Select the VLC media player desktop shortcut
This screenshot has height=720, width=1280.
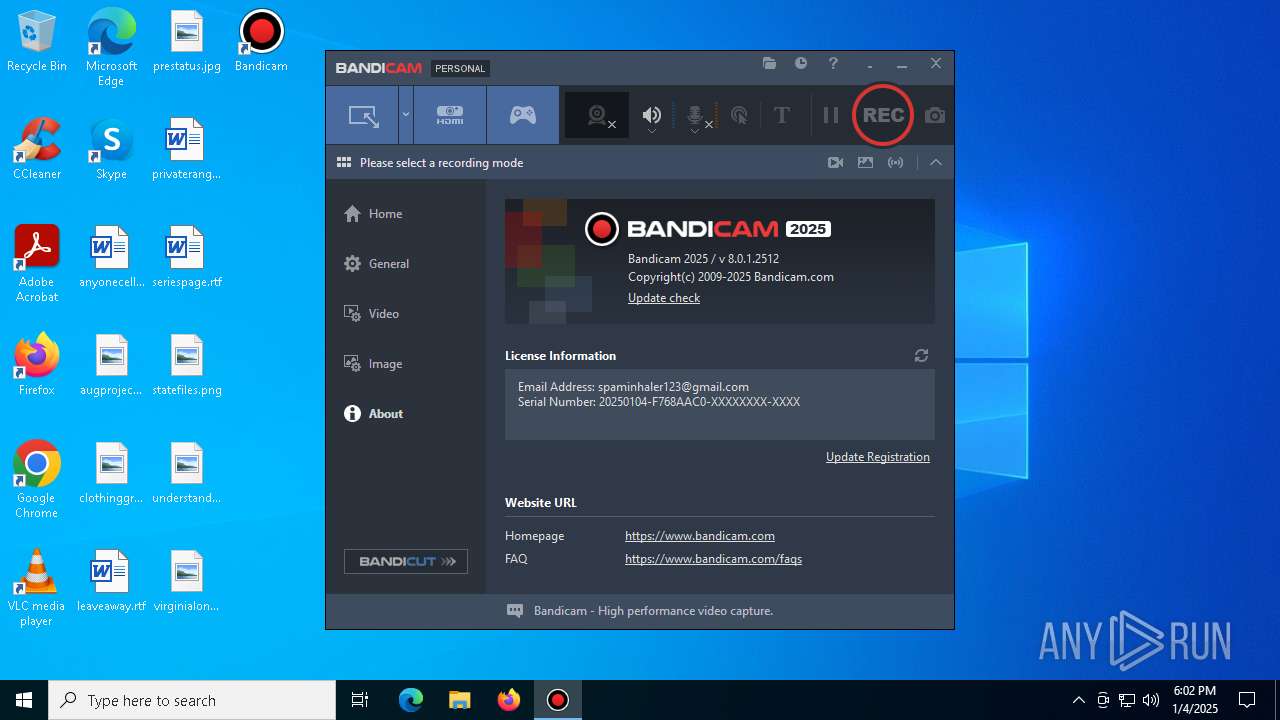pyautogui.click(x=37, y=588)
